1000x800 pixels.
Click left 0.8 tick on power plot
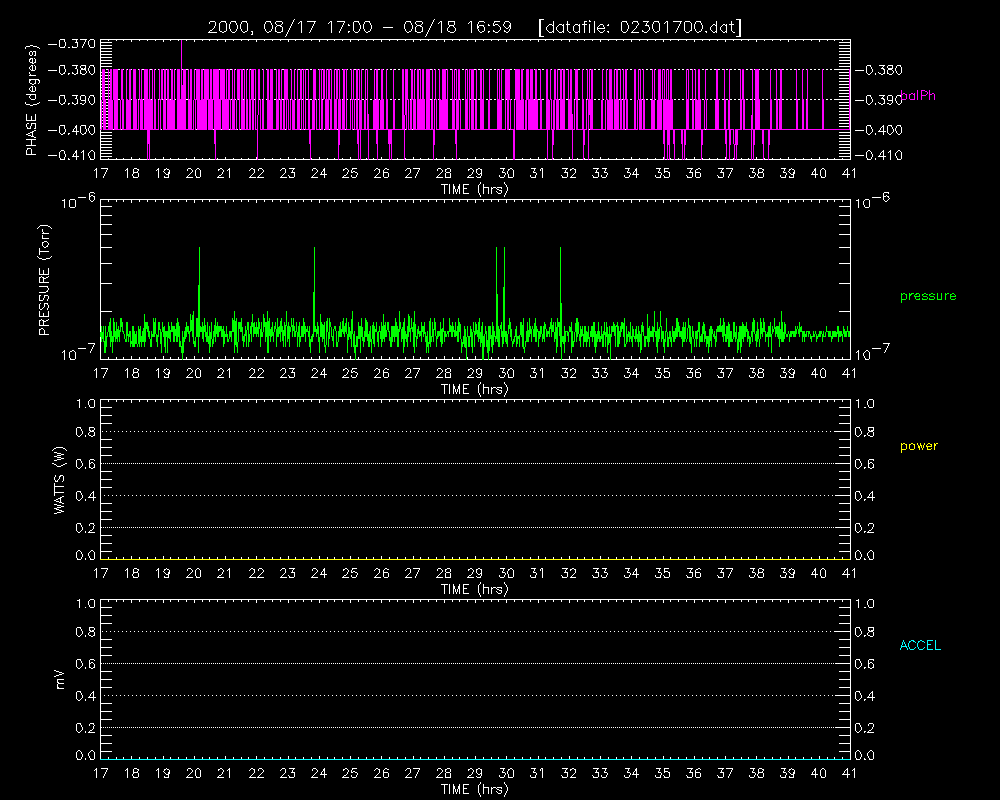[x=85, y=432]
